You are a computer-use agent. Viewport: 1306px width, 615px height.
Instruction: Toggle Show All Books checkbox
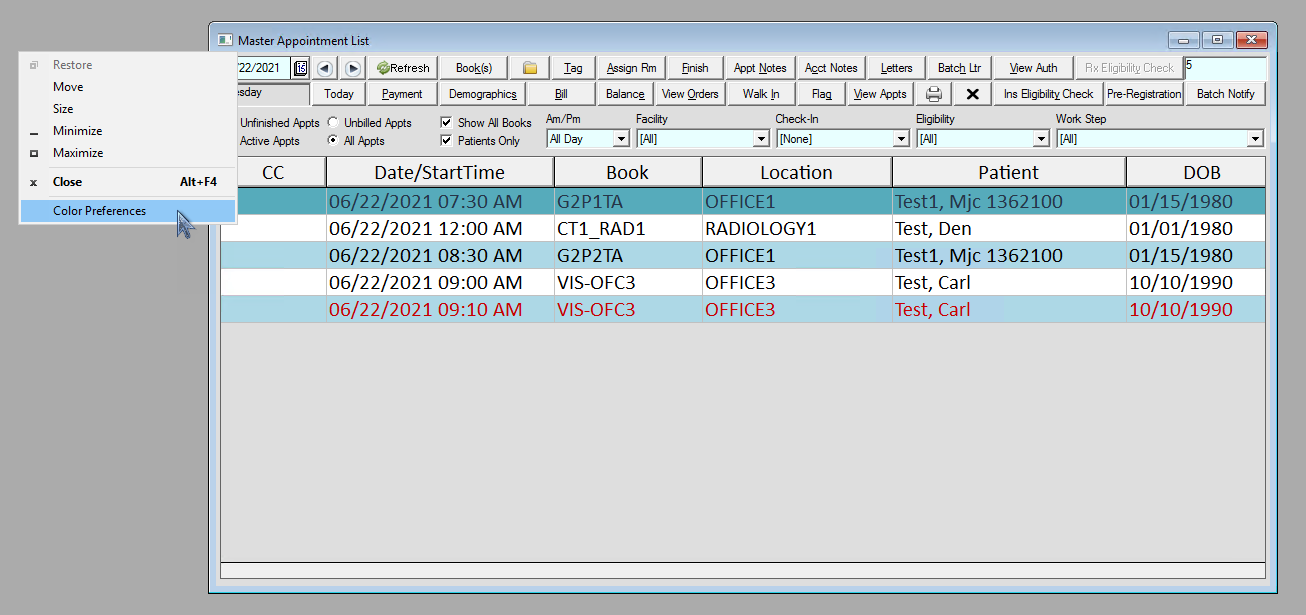pyautogui.click(x=447, y=123)
